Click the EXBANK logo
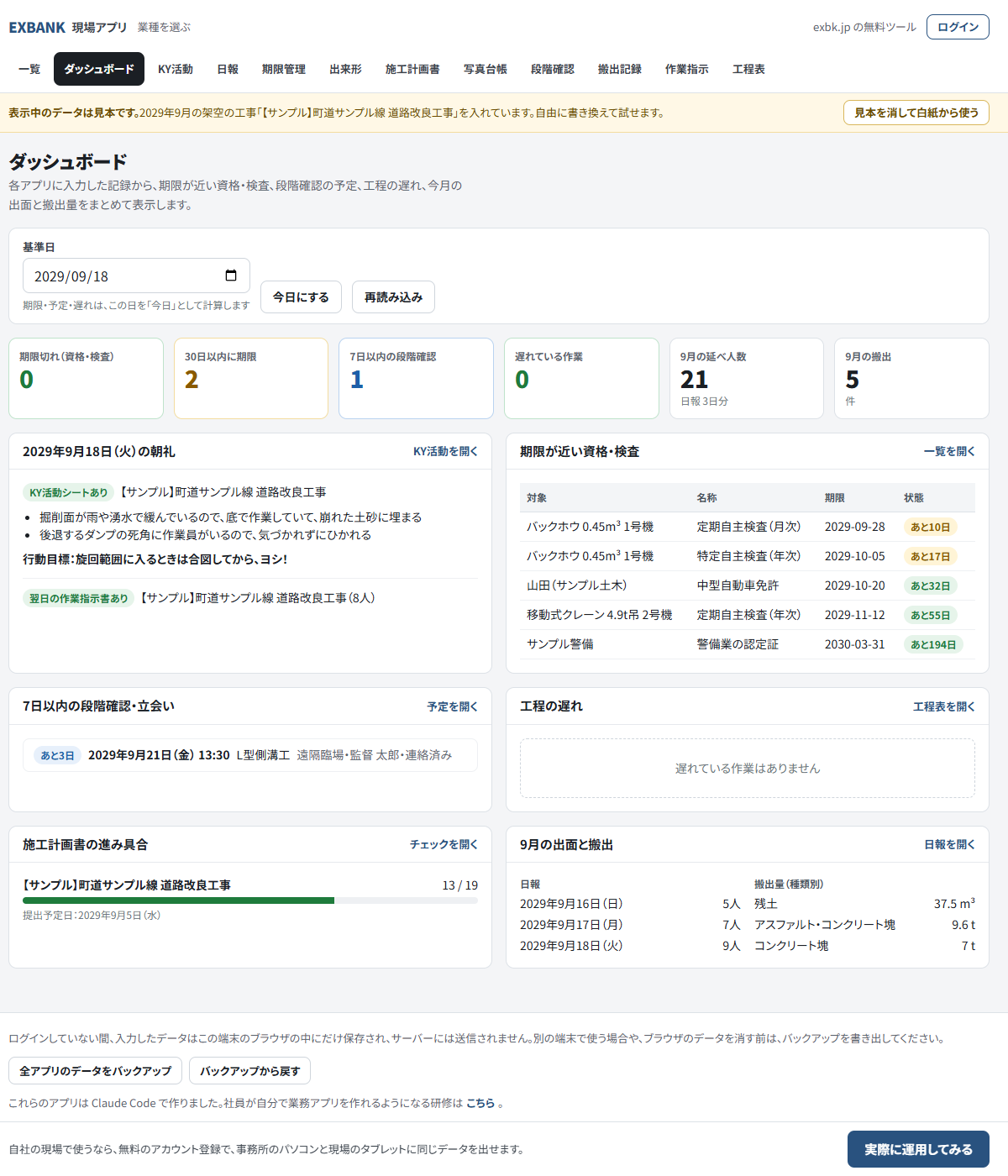1008x1176 pixels. (x=37, y=28)
